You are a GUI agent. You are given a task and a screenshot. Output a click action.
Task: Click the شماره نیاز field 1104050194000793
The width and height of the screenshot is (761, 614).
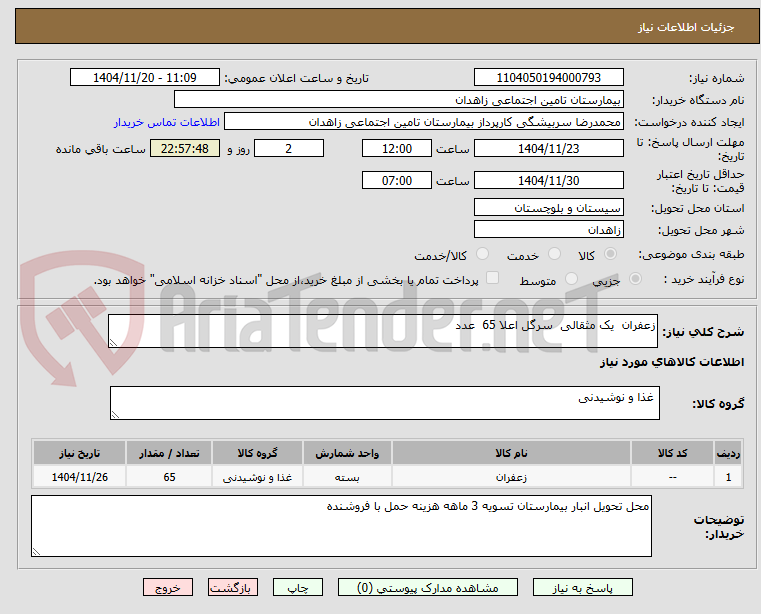click(x=548, y=78)
